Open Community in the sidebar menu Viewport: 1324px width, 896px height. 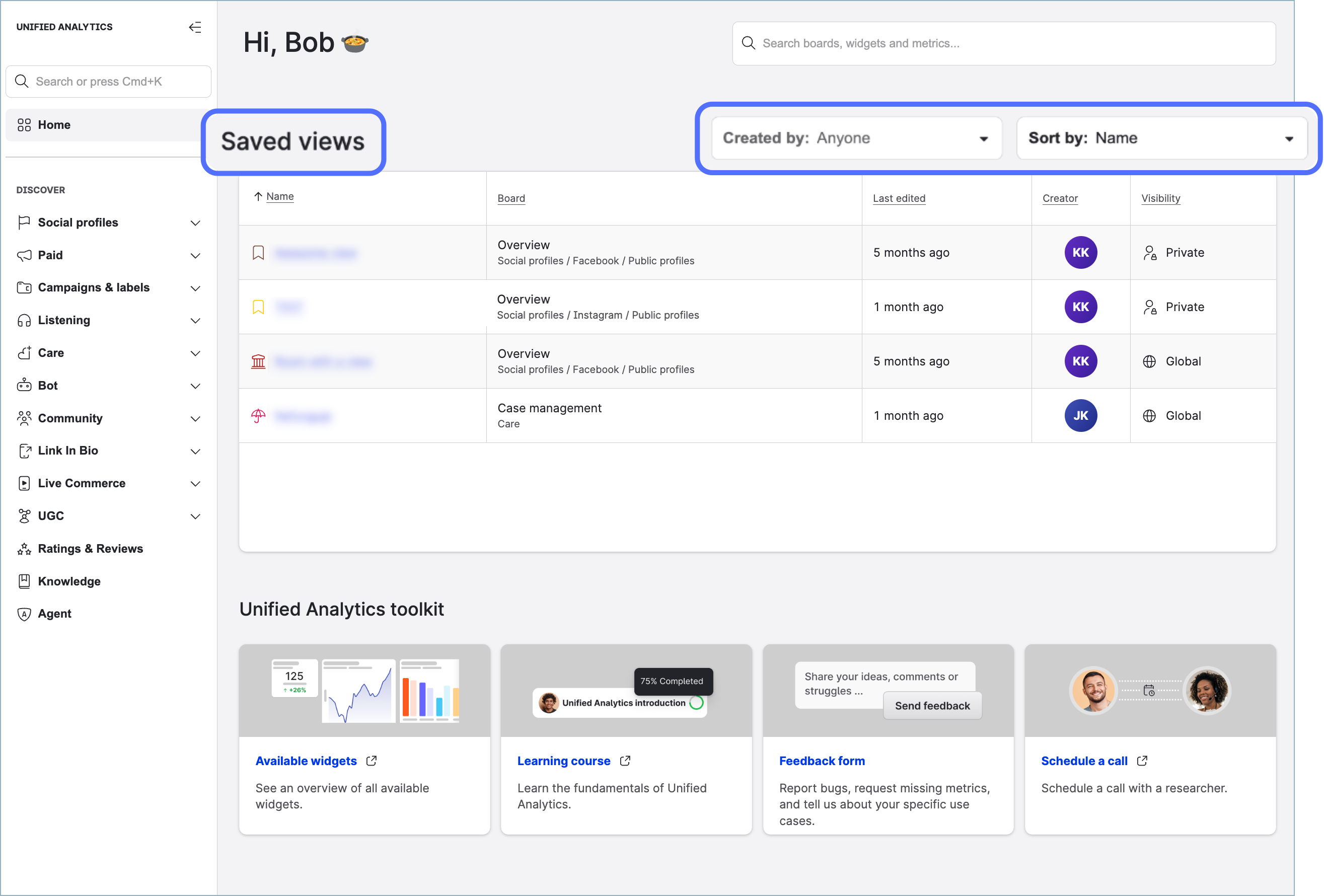(x=70, y=418)
